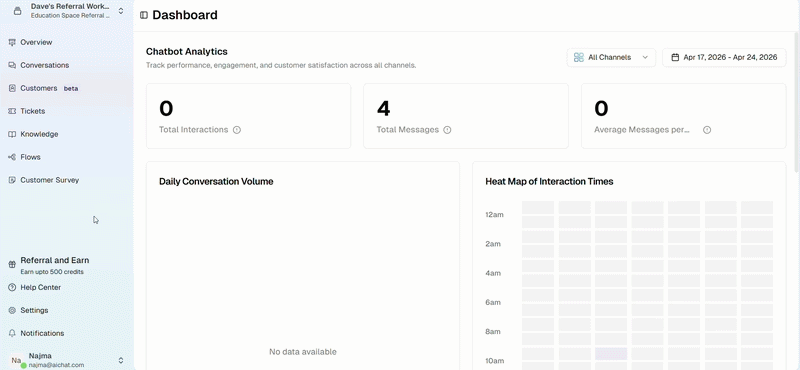
Task: Click the Conversations chat bubbles icon
Action: click(12, 65)
